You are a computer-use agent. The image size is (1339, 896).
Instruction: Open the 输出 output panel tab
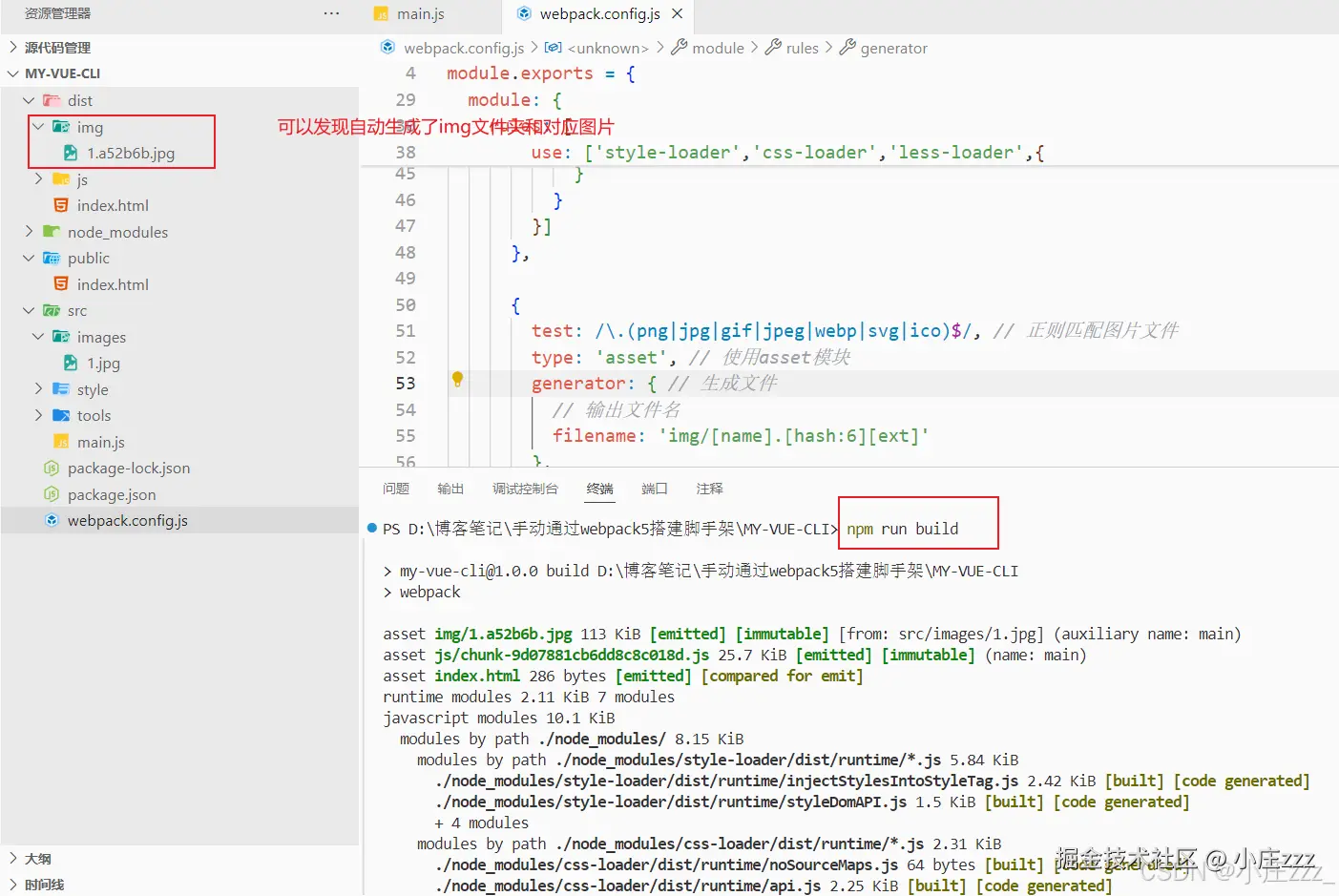pos(450,489)
